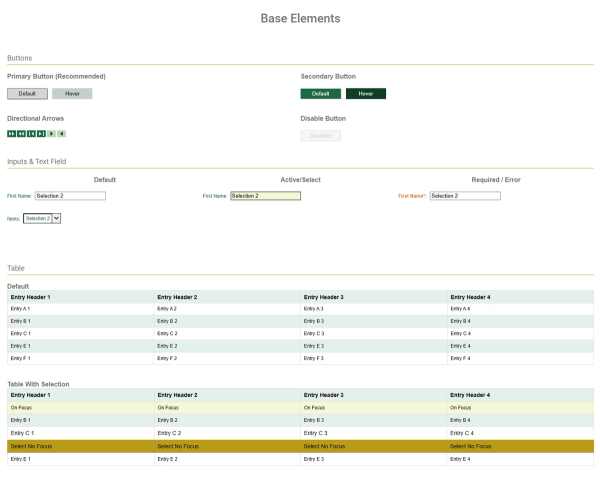Focus the Default First Name input field

pyautogui.click(x=70, y=195)
